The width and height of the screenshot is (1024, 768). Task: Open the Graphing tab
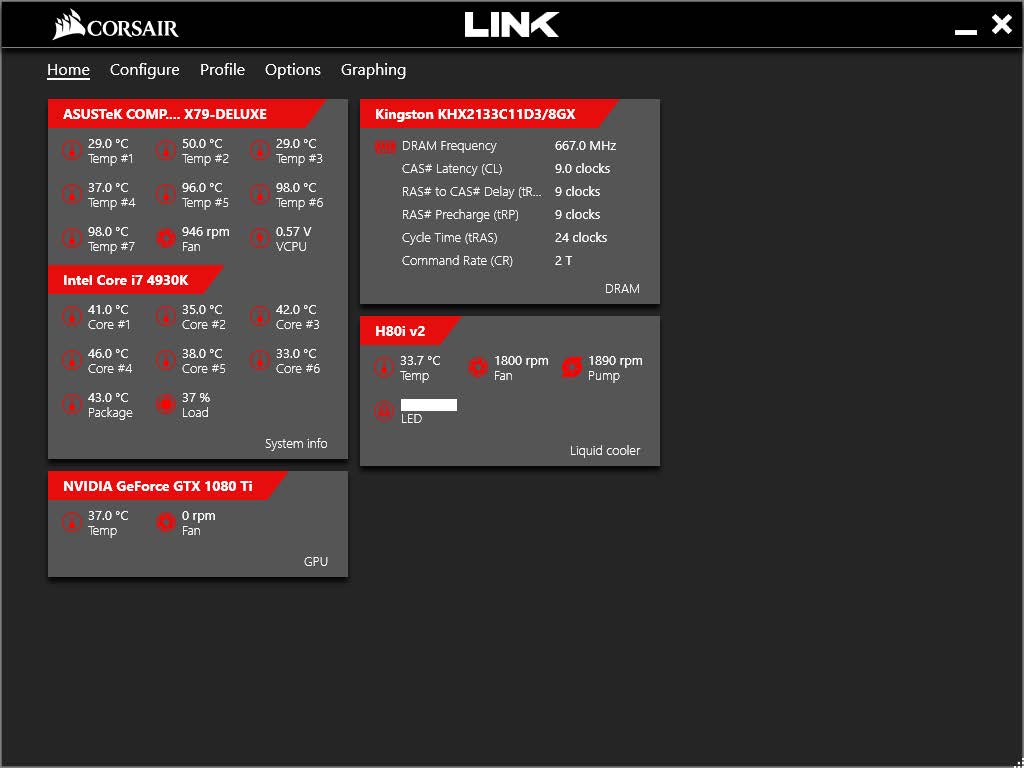(x=373, y=70)
